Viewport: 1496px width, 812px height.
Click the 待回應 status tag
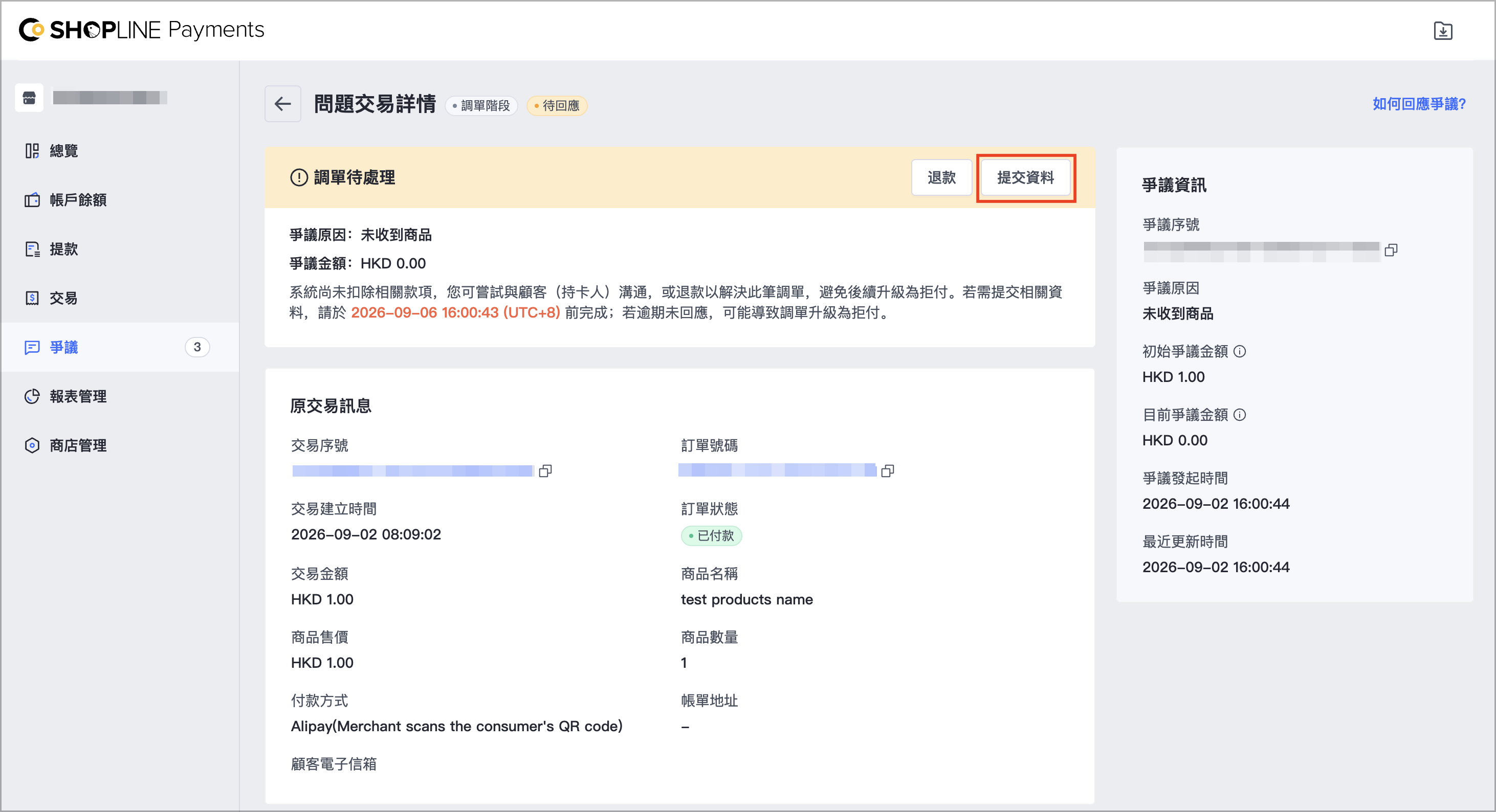click(x=557, y=106)
